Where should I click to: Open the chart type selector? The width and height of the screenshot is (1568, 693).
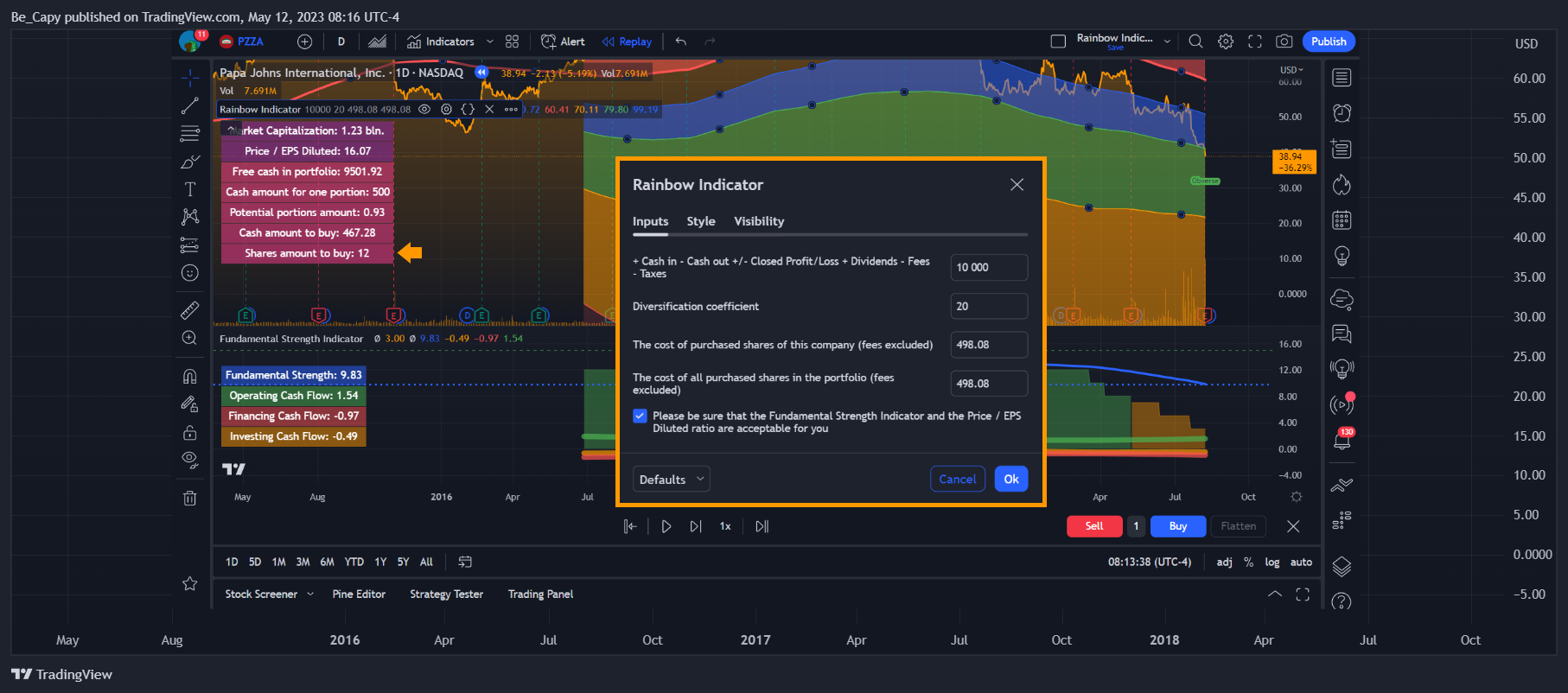378,41
